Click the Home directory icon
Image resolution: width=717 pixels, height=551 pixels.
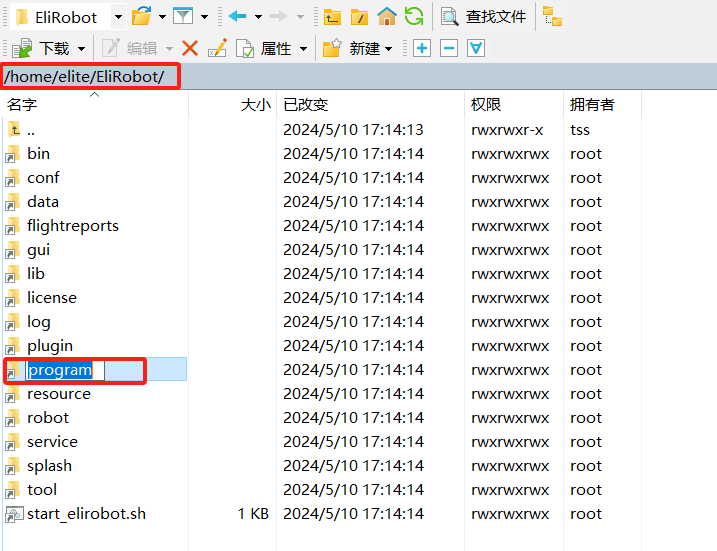point(387,17)
